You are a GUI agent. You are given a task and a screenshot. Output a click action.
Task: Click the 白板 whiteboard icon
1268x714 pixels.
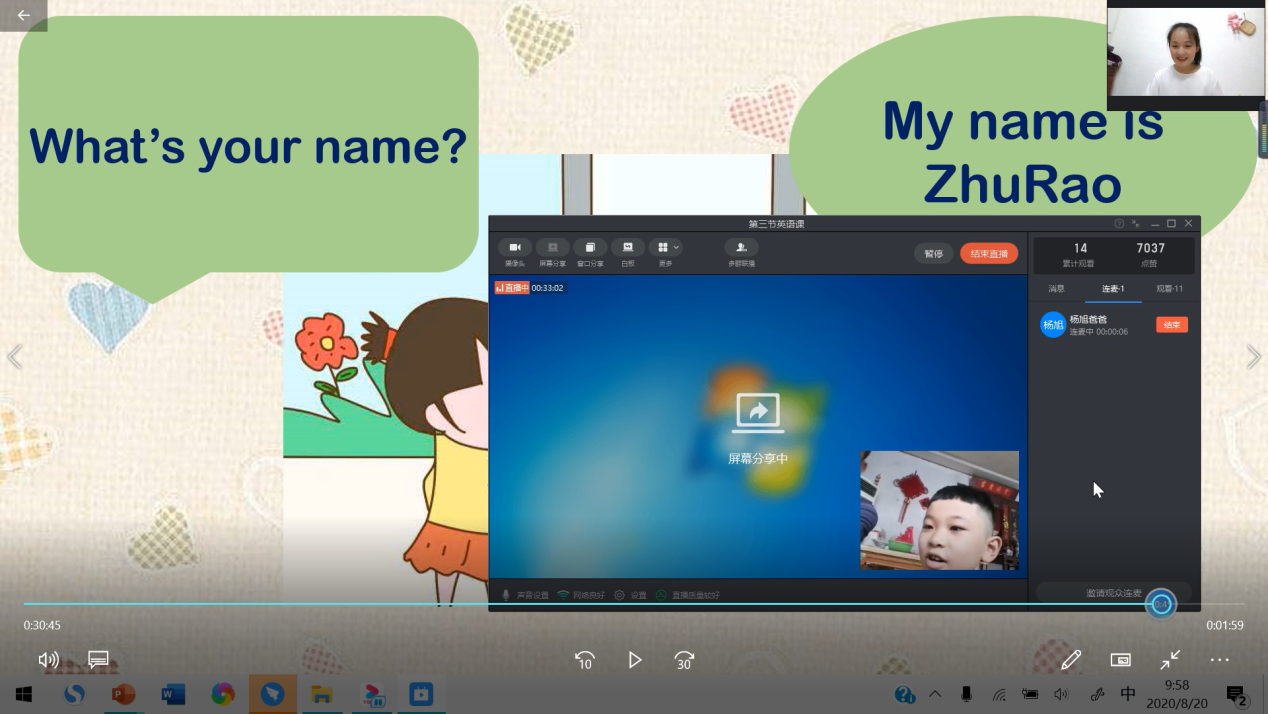click(627, 248)
